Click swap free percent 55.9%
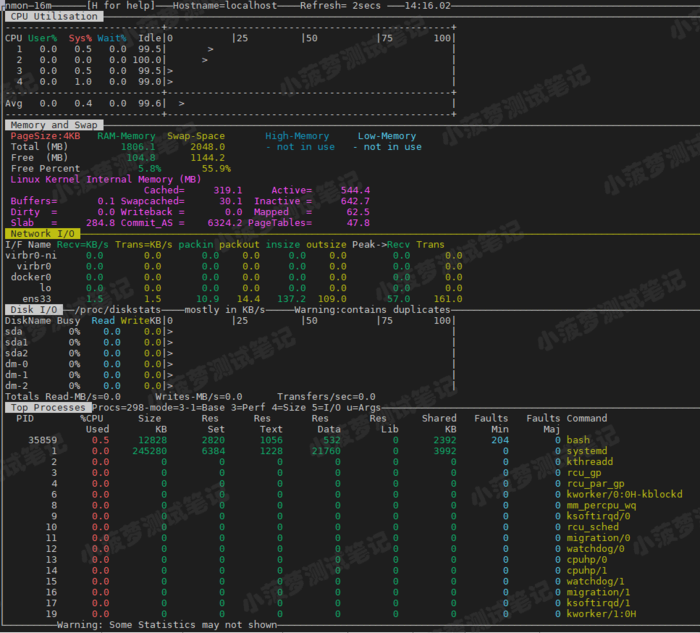Screen dimensions: 700x633 click(216, 169)
